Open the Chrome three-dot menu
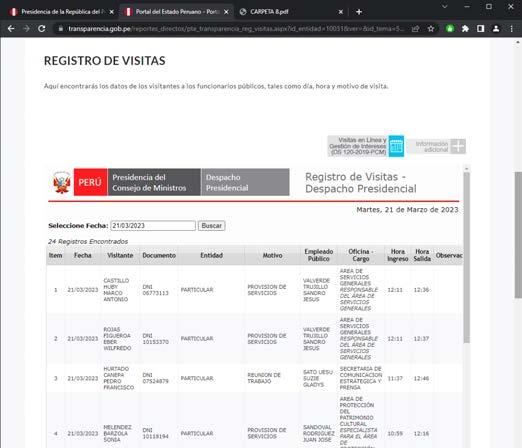Viewport: 522px width, 448px height. [512, 29]
